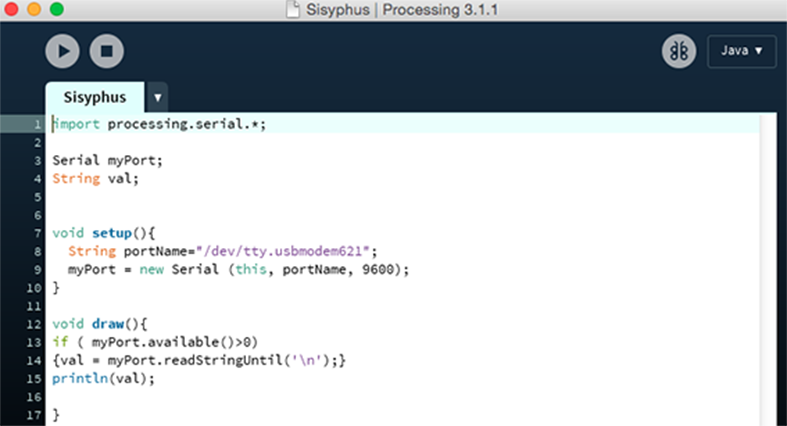Select the Sisyphus sketch tab

(95, 97)
